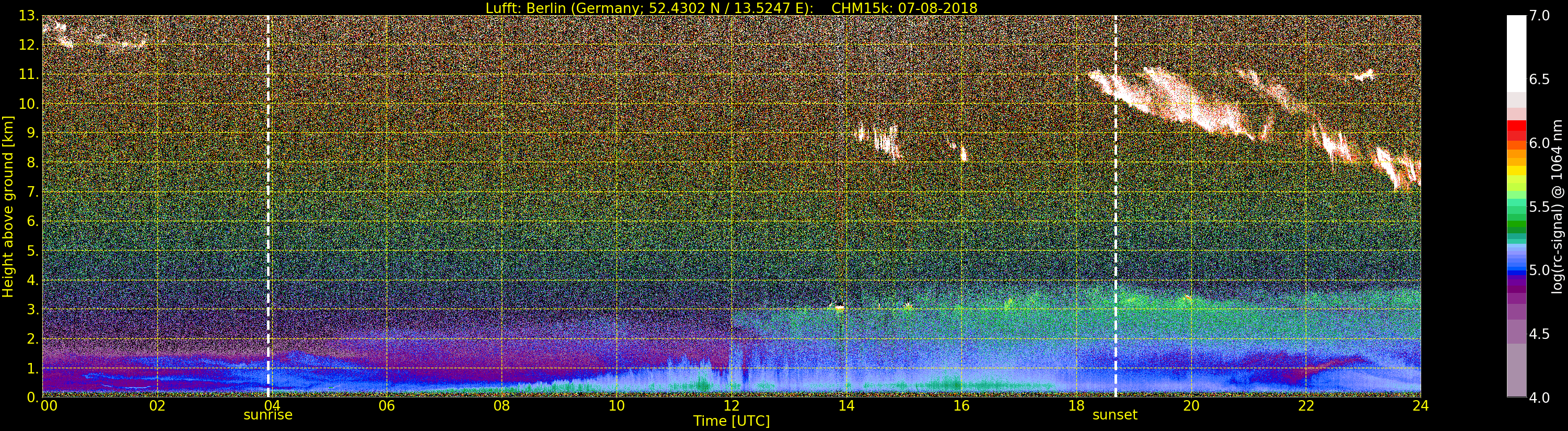This screenshot has width=1568, height=431.
Task: Click the '20' tick on the time axis
Action: coord(1191,406)
